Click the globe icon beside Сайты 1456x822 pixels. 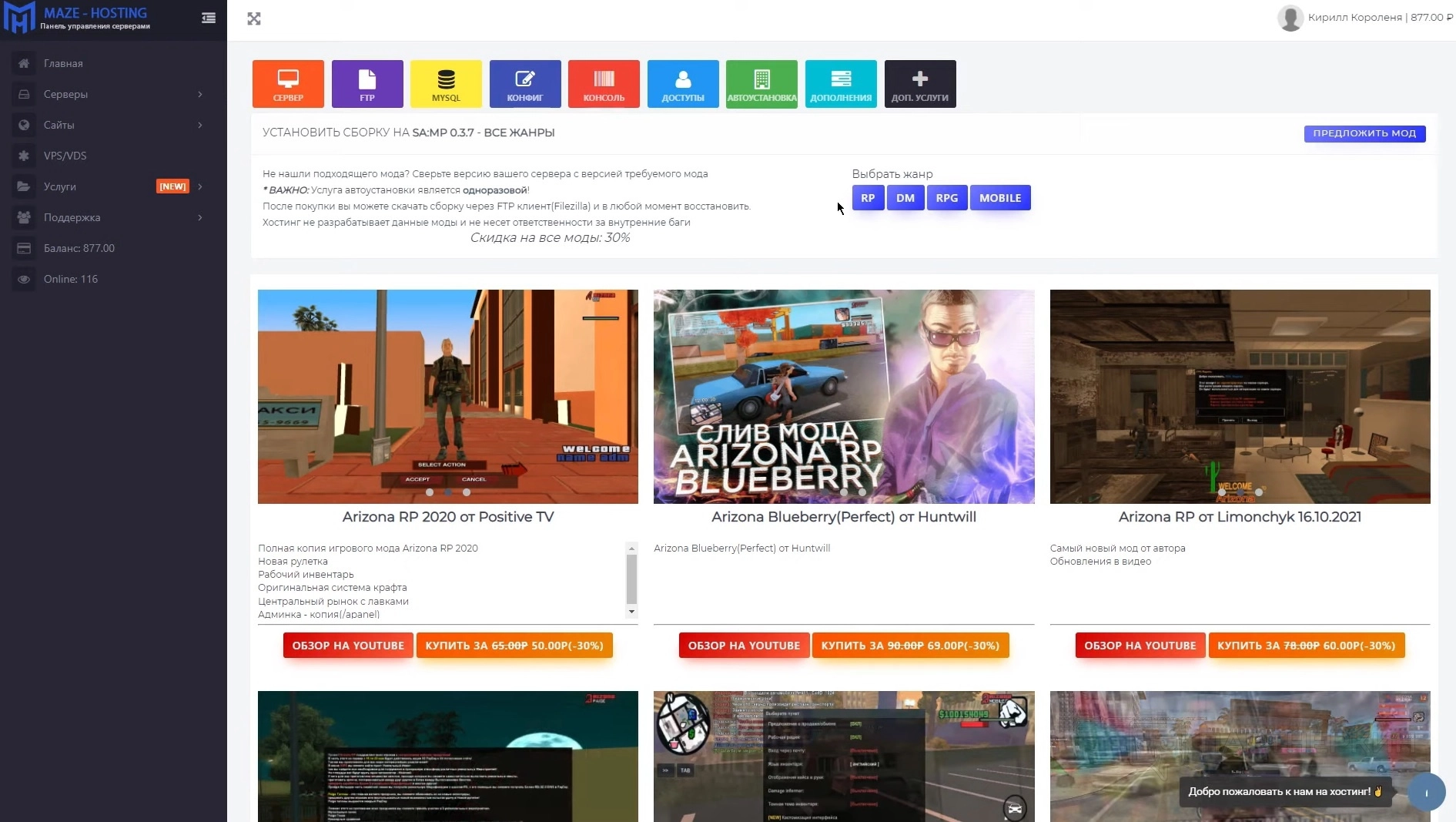click(x=24, y=125)
